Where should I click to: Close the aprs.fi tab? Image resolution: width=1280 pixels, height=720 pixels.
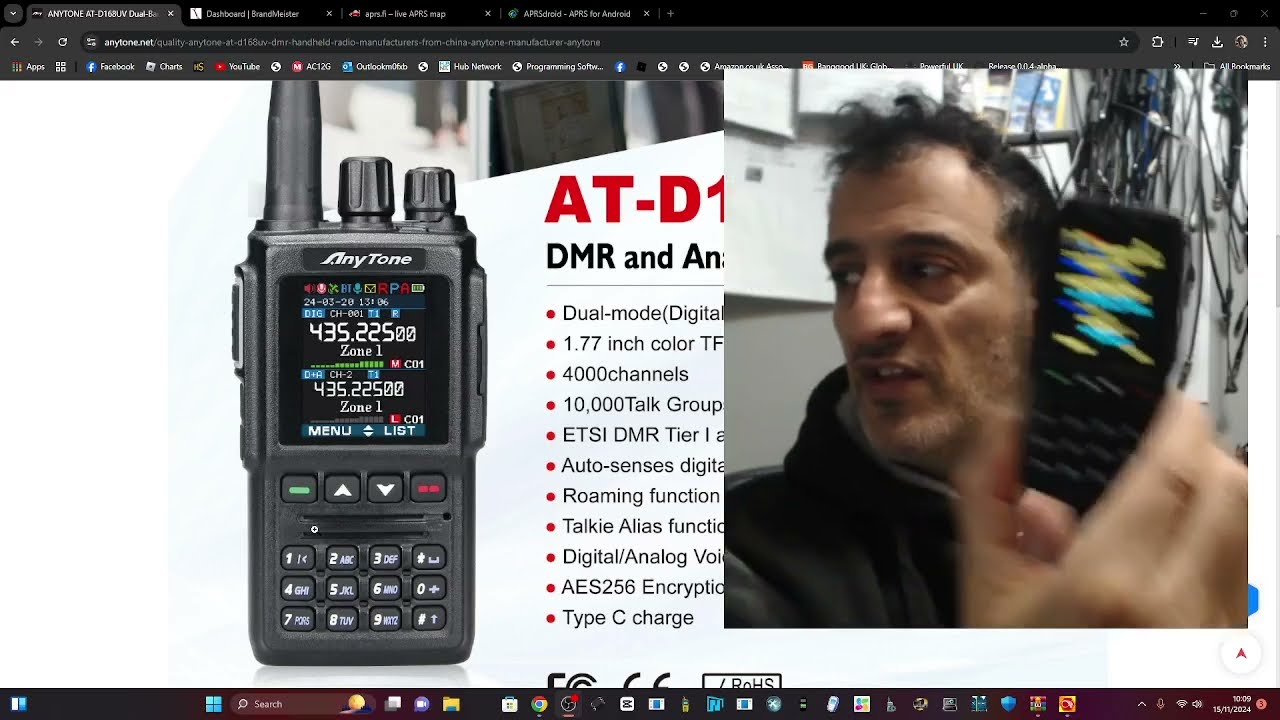tap(488, 14)
